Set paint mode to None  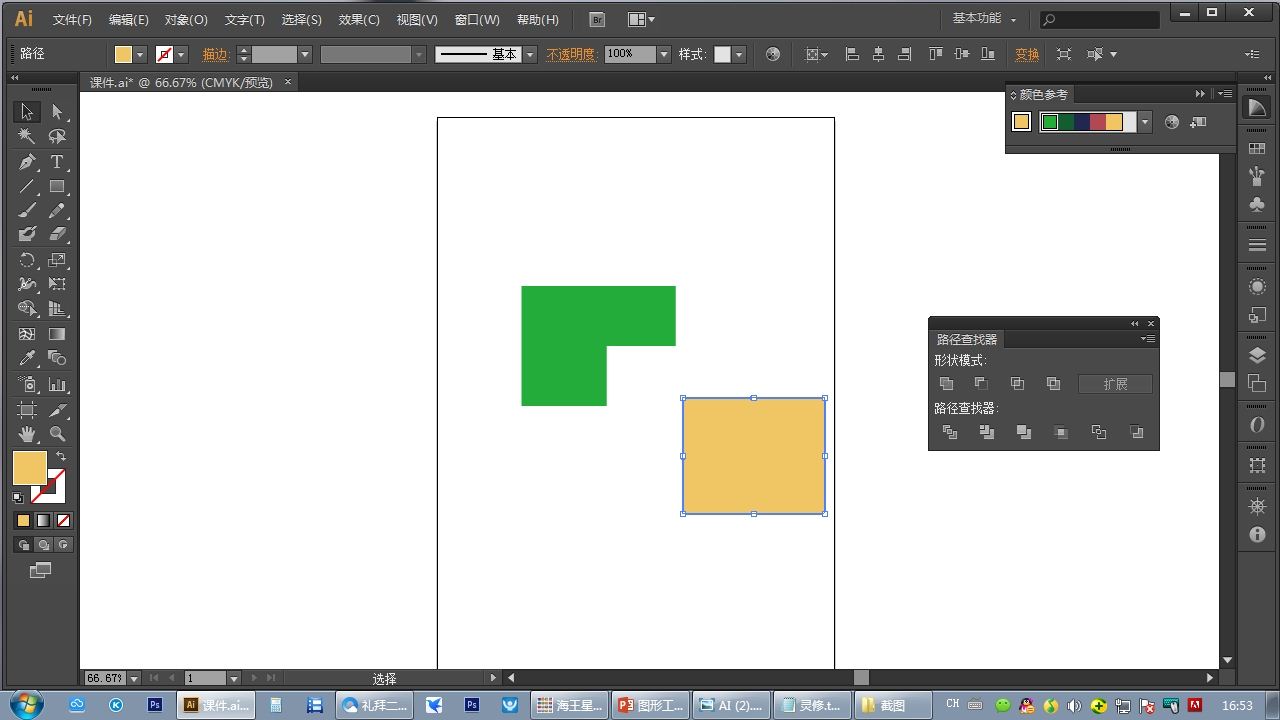point(63,521)
